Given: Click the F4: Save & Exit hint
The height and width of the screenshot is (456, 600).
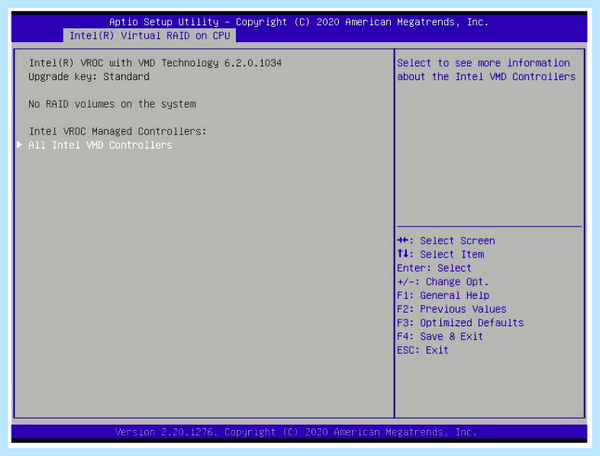Looking at the screenshot, I should point(440,336).
